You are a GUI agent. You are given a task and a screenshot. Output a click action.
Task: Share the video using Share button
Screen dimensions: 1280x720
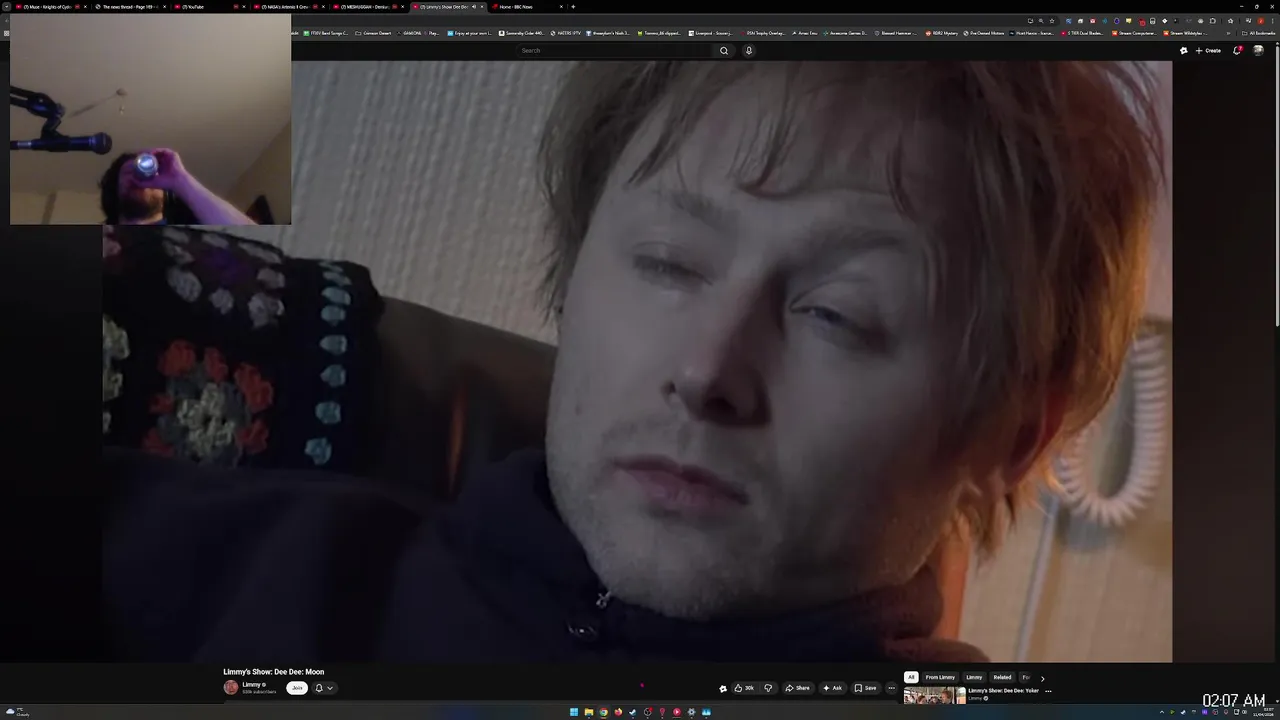pos(797,688)
